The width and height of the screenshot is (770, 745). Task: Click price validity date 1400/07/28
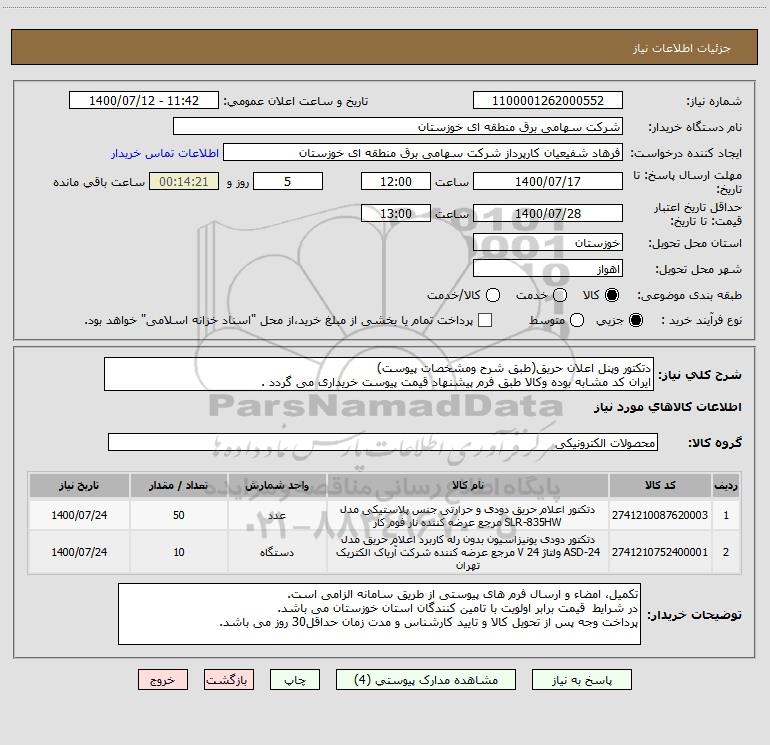click(548, 213)
